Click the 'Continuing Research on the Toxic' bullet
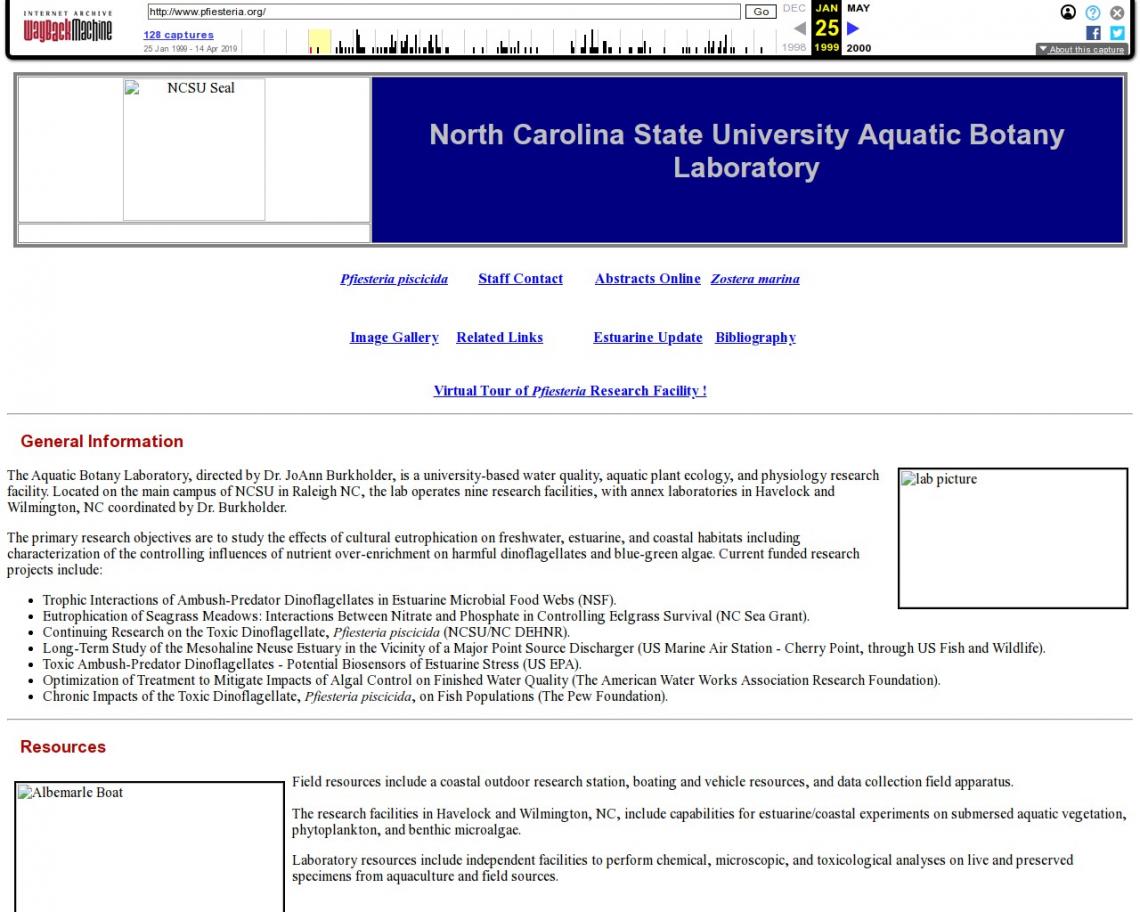This screenshot has width=1140, height=912. [x=306, y=632]
